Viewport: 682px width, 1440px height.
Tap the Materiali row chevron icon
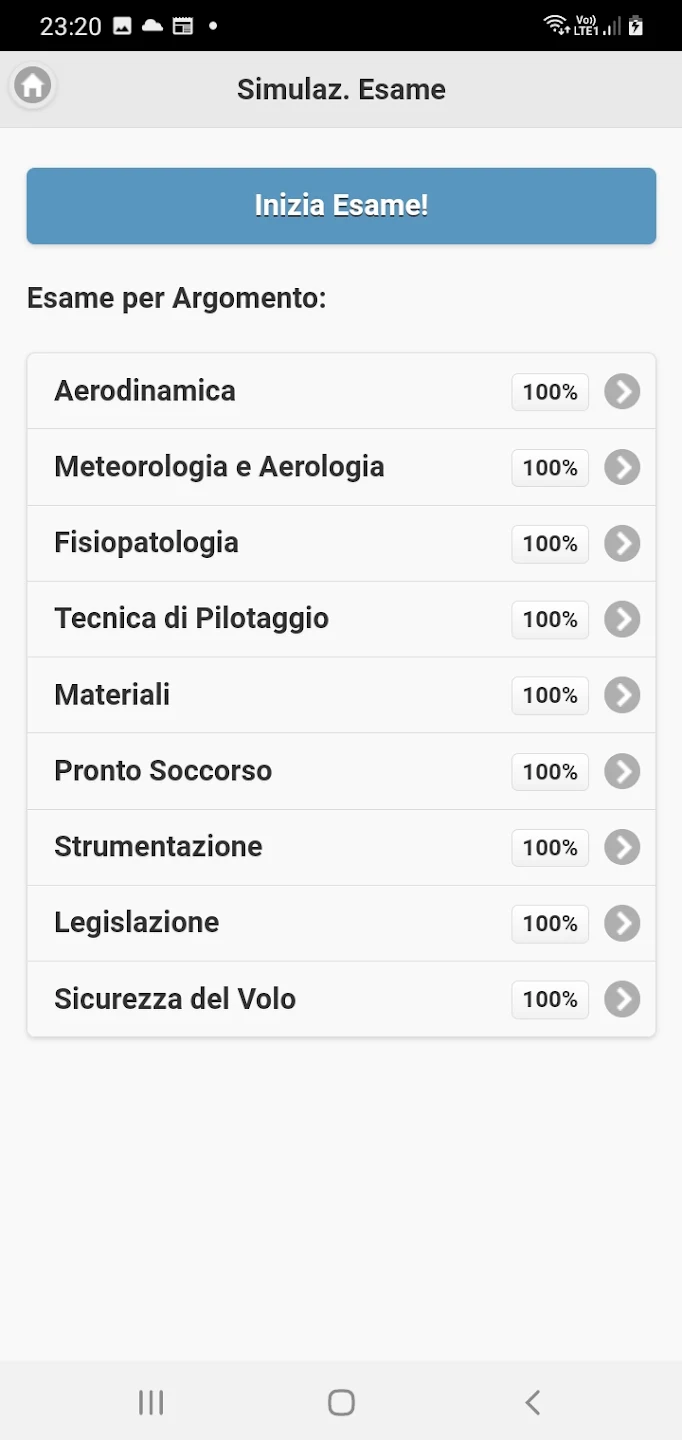(621, 695)
